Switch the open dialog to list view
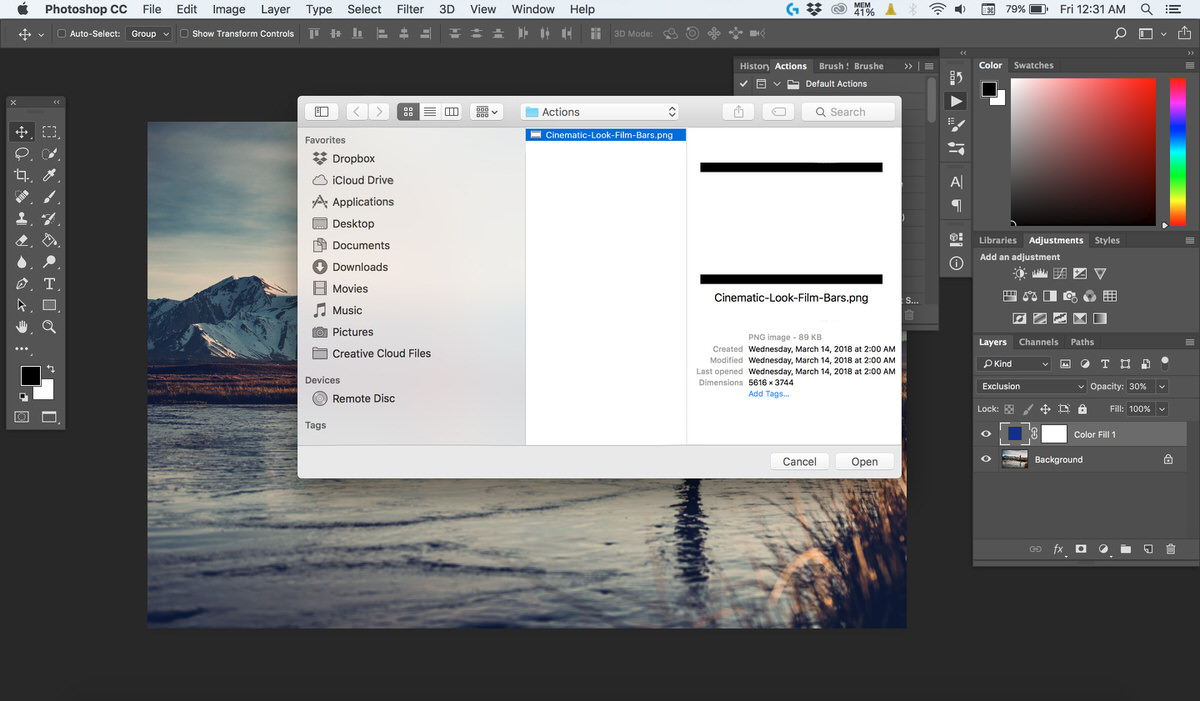Screen dimensions: 1200x701 pyautogui.click(x=430, y=111)
